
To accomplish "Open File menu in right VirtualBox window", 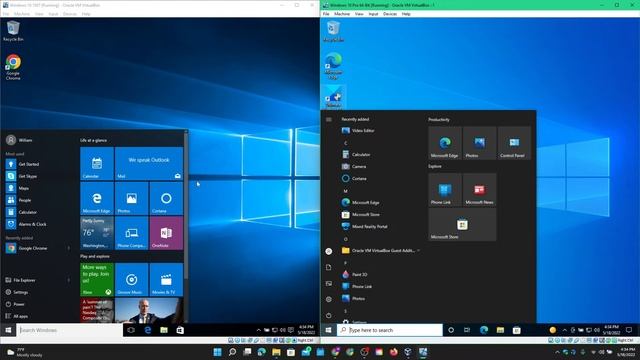I will click(x=326, y=14).
